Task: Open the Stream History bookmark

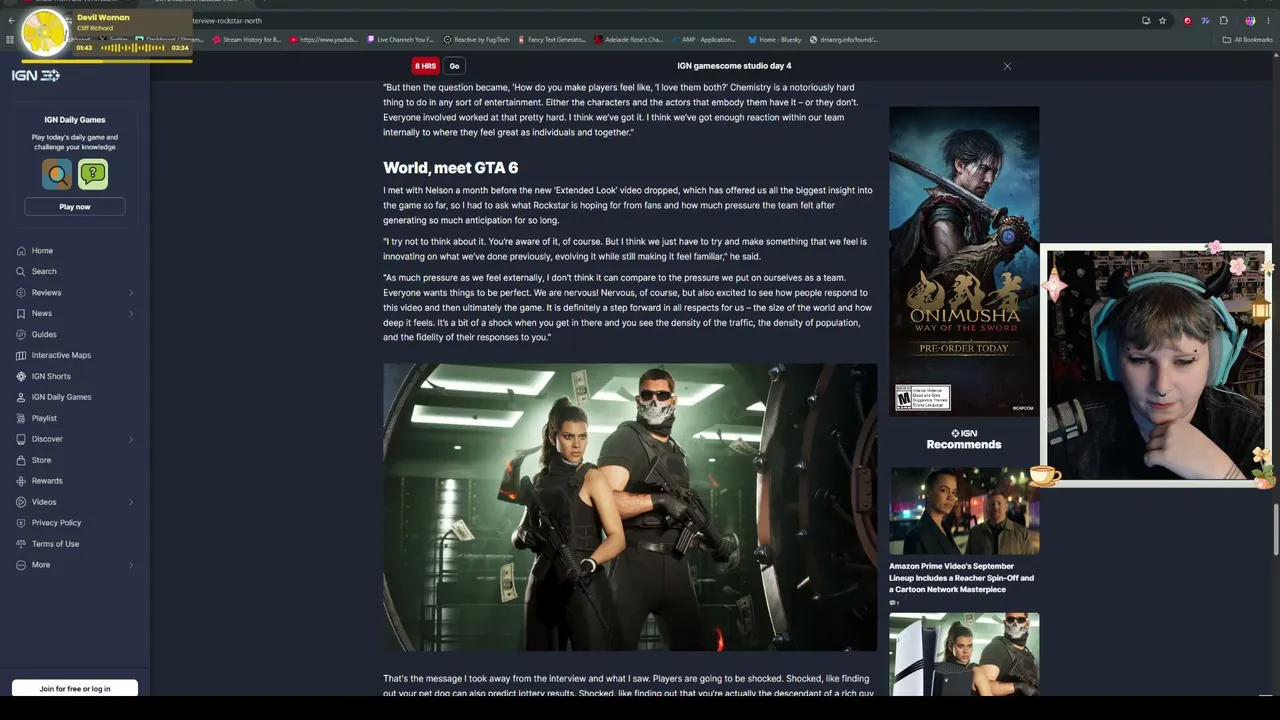Action: coord(247,40)
